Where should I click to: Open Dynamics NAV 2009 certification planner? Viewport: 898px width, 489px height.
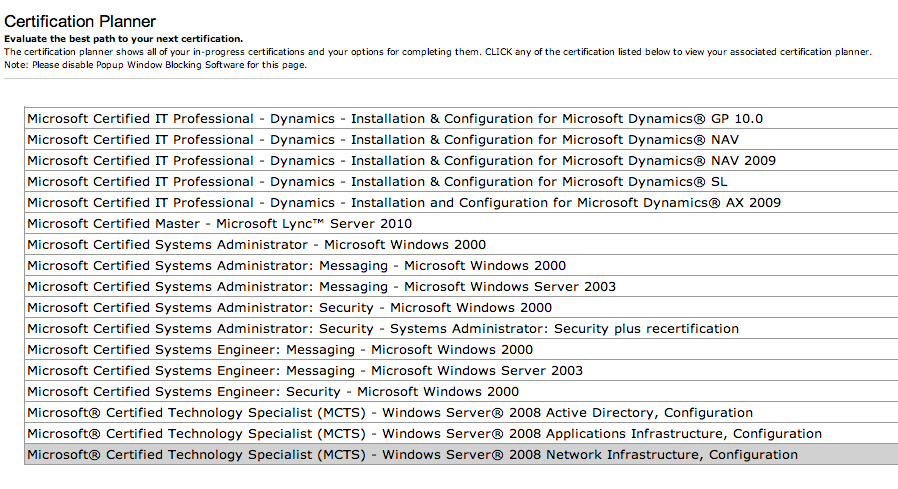(401, 161)
